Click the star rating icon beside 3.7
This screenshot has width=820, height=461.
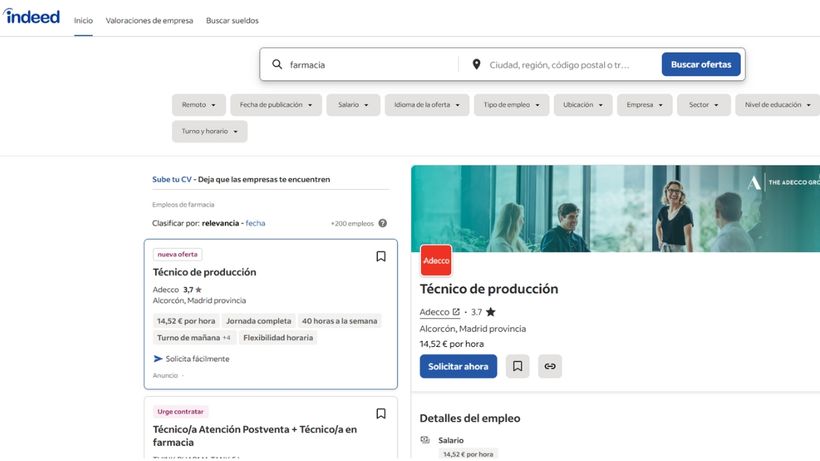490,312
